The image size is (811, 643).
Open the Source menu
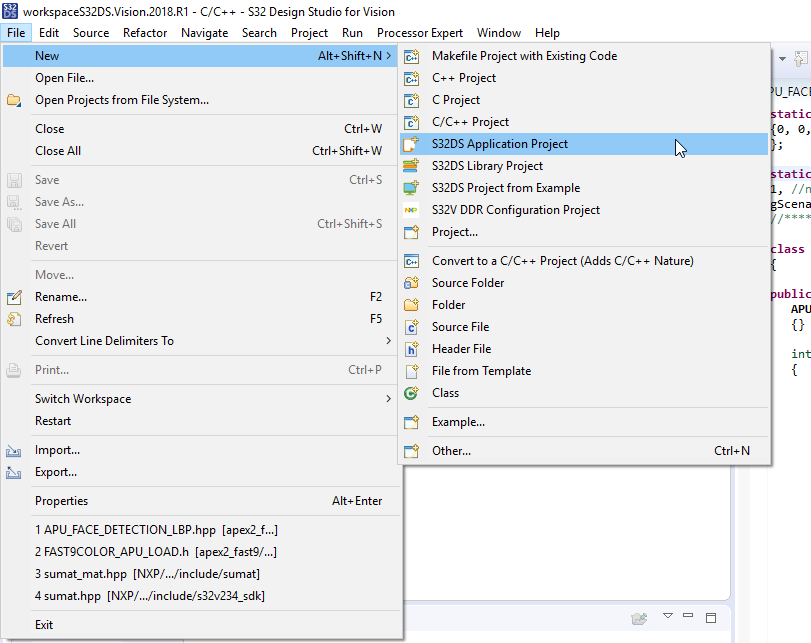pyautogui.click(x=91, y=33)
